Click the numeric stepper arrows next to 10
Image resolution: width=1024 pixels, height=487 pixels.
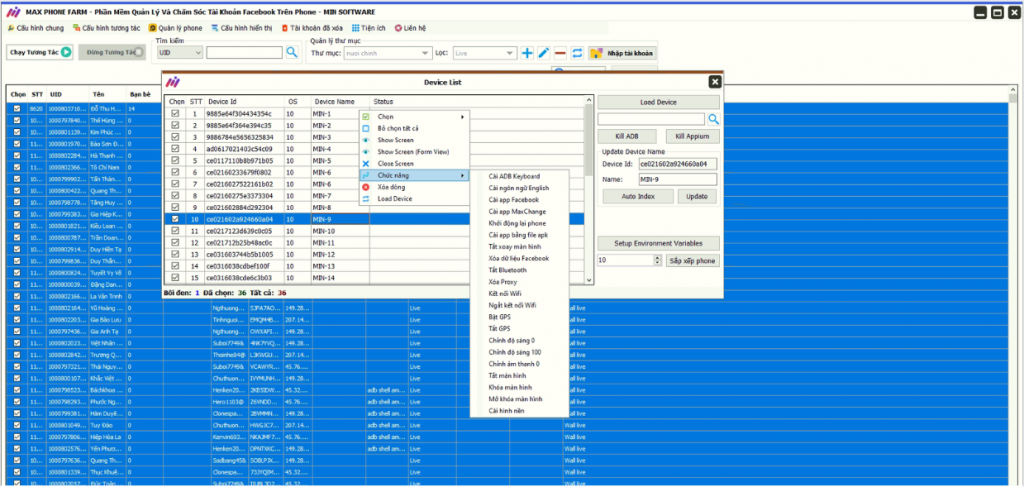point(657,260)
